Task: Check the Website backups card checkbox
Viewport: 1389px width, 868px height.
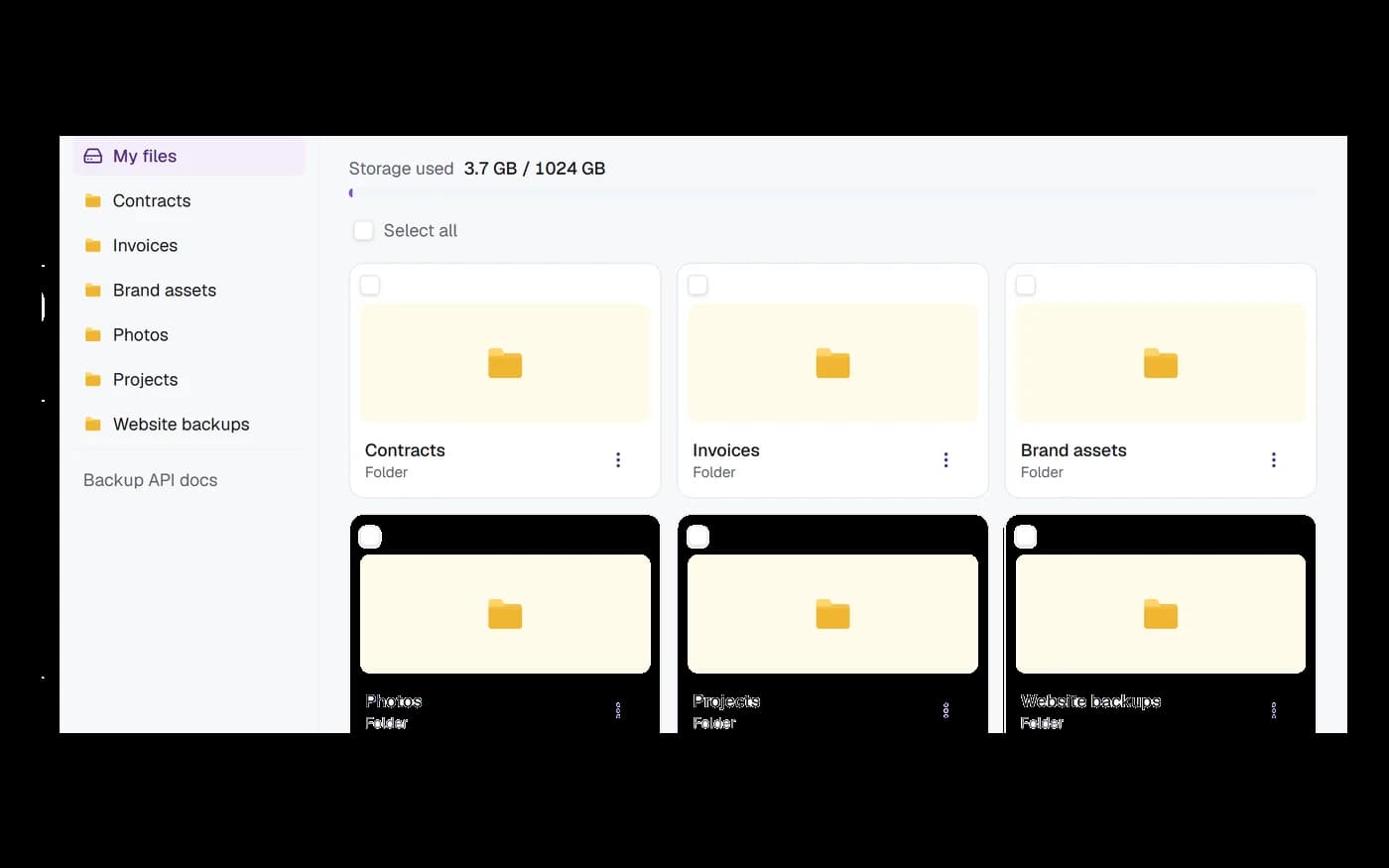Action: pos(1026,537)
